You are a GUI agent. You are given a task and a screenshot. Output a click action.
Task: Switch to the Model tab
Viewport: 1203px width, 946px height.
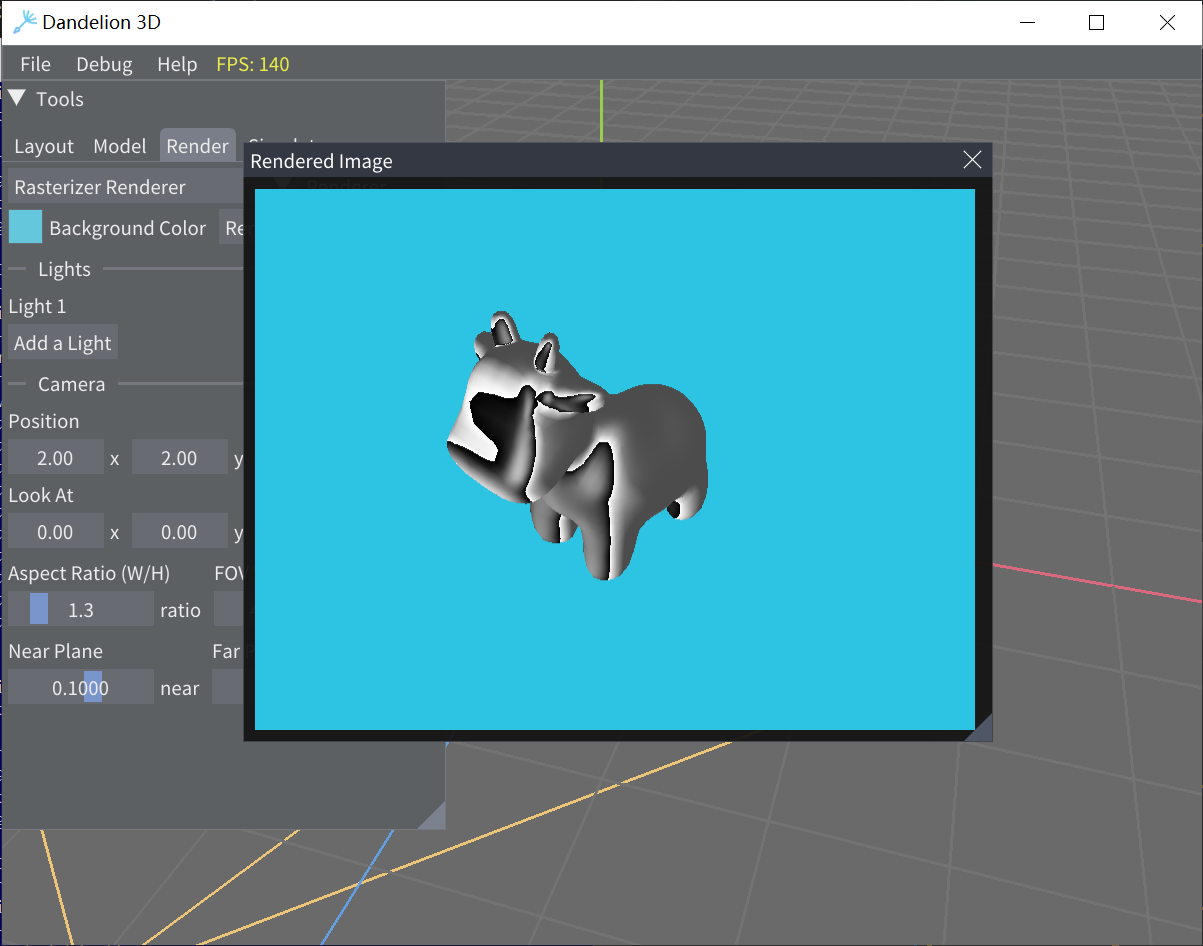pos(120,146)
